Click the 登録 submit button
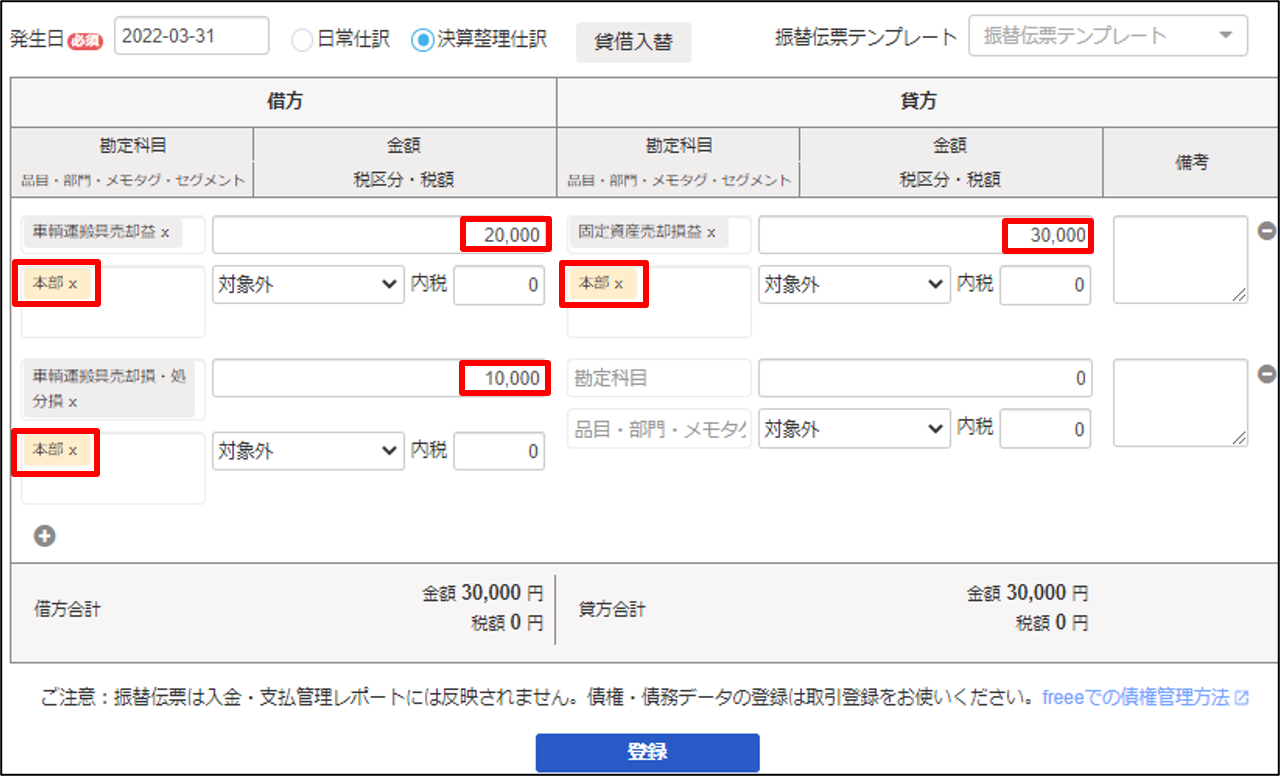The height and width of the screenshot is (776, 1280). (648, 752)
